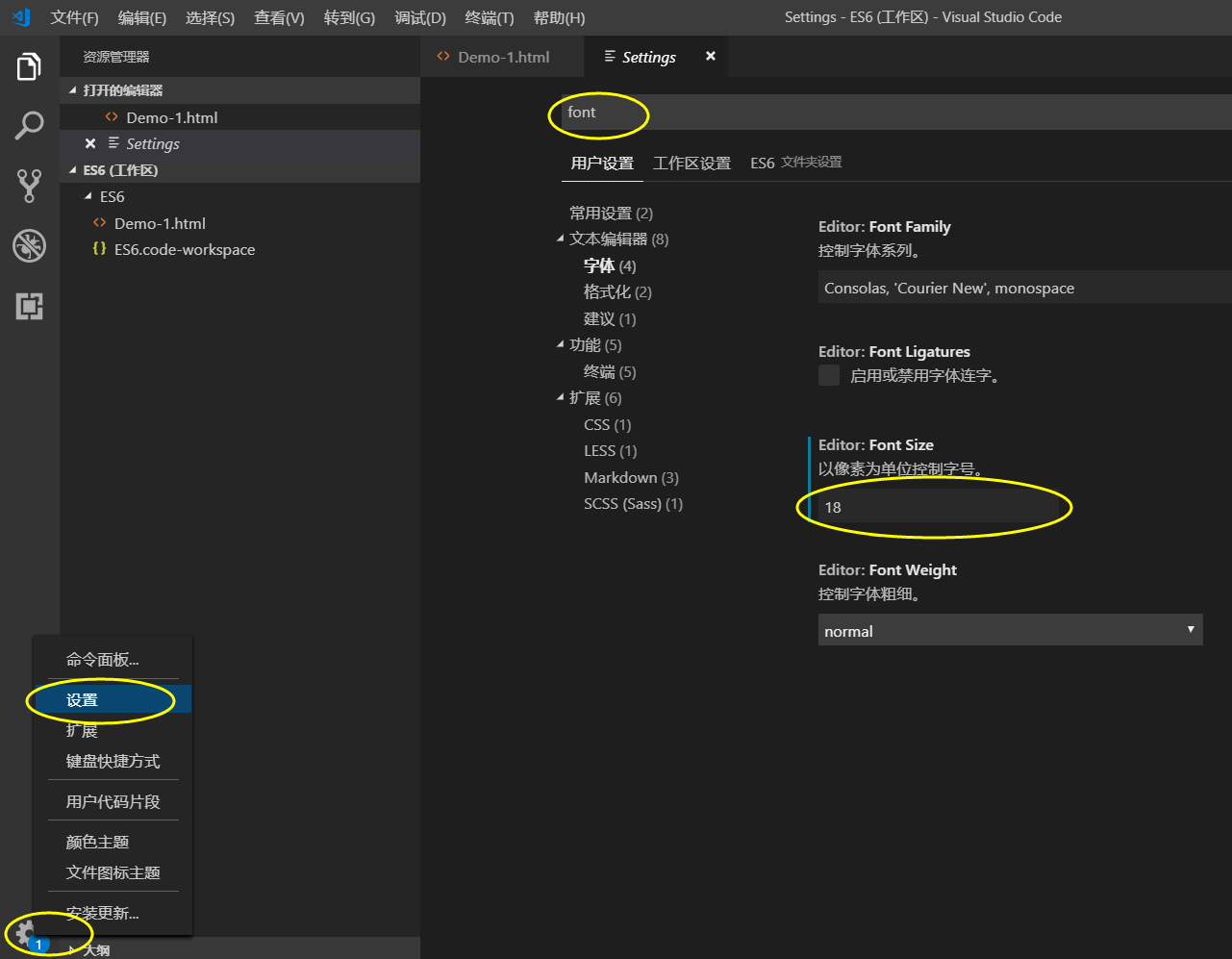Open Demo-1.html under the ES6 folder
The height and width of the screenshot is (959, 1232).
click(239, 223)
